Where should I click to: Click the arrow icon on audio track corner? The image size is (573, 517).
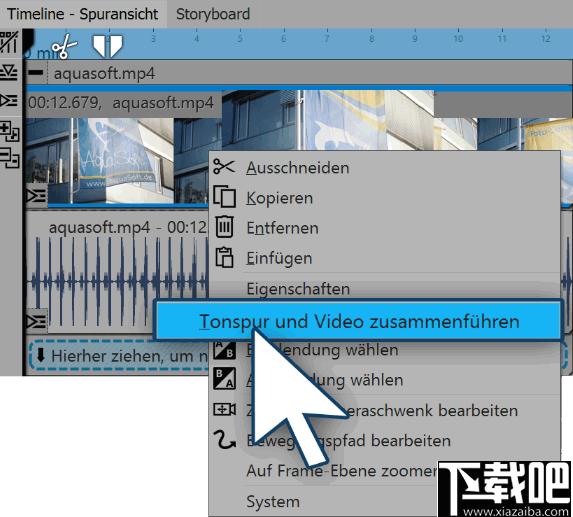[x=37, y=322]
